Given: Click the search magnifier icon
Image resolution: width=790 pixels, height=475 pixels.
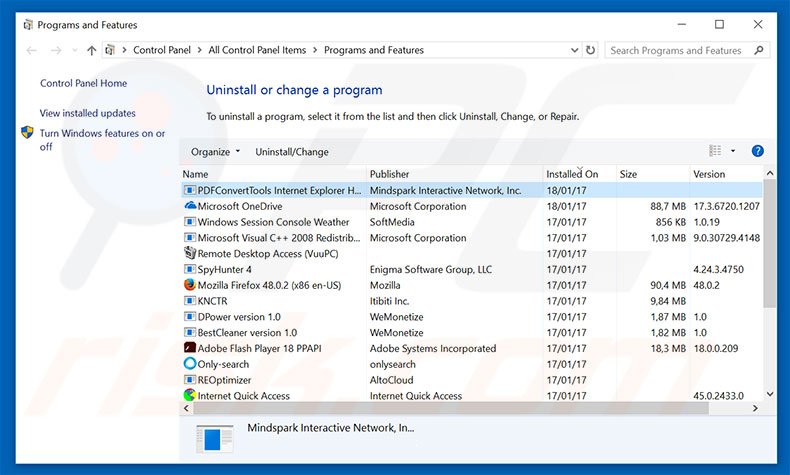Looking at the screenshot, I should pos(759,50).
